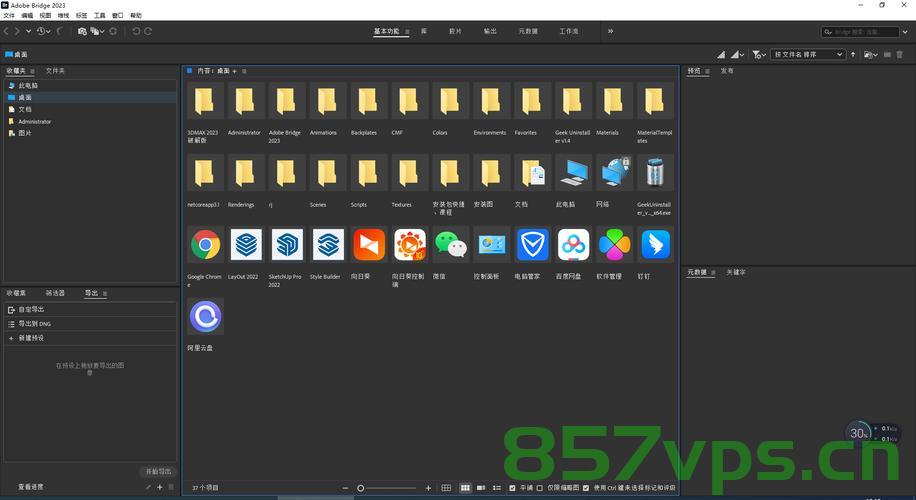Viewport: 916px width, 500px height.
Task: Toggle the 仅限缩略图 checkbox
Action: 540,488
